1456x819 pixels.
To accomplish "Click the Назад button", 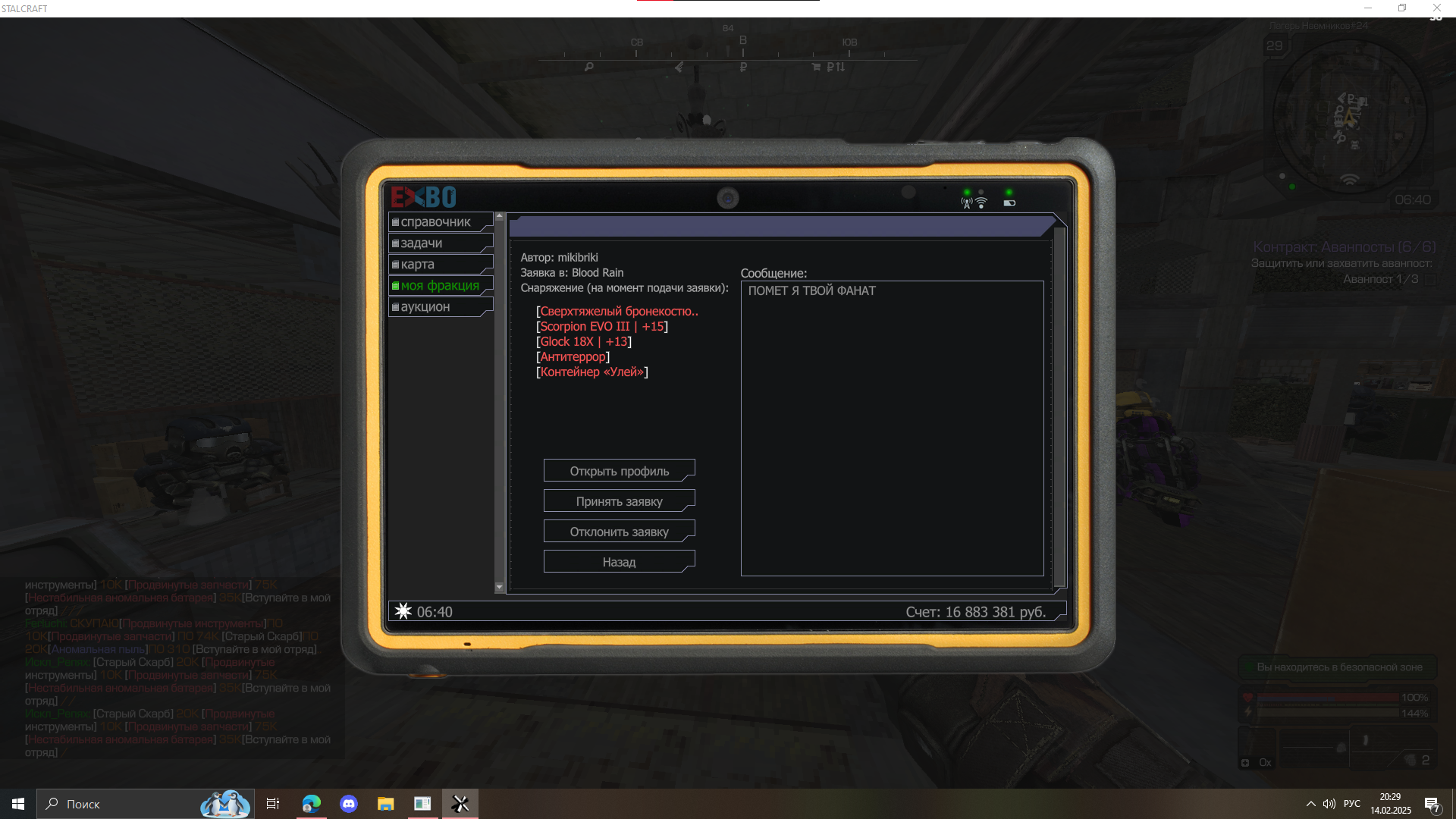I will pos(619,562).
